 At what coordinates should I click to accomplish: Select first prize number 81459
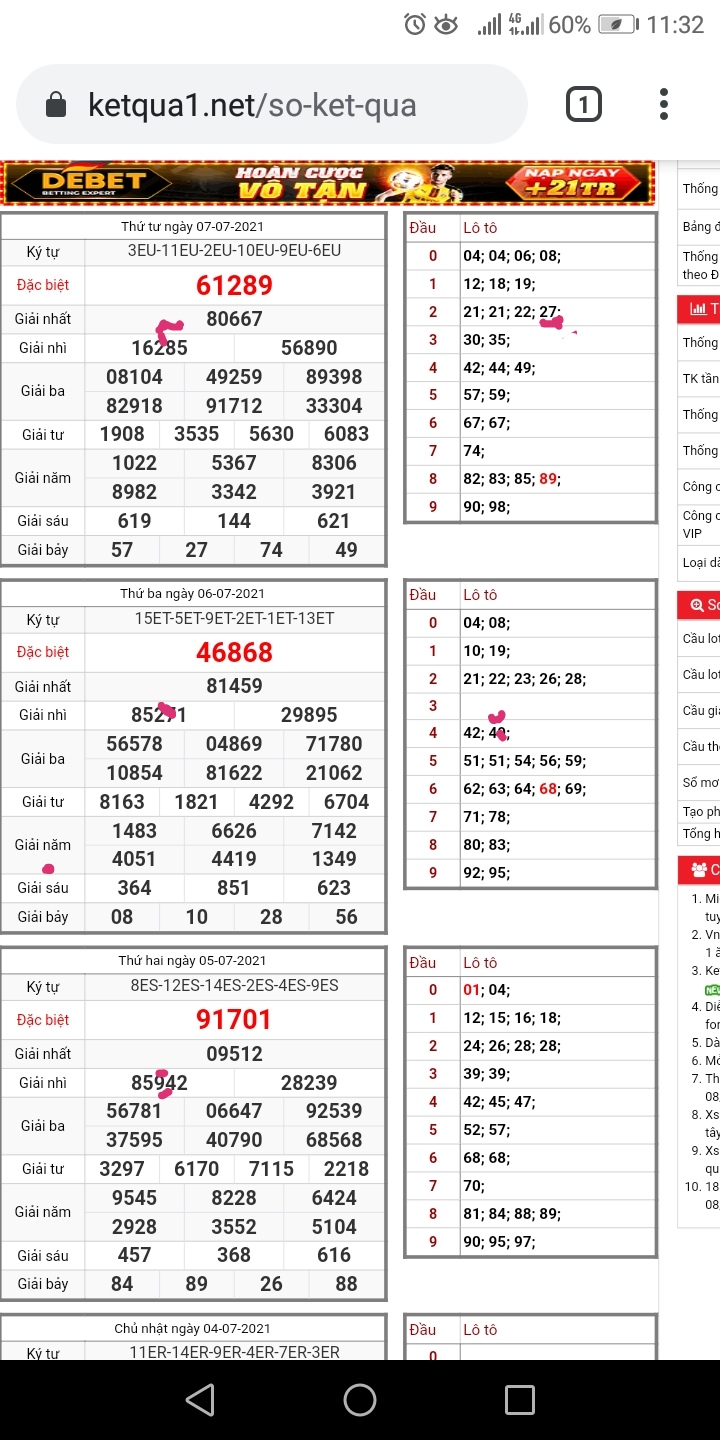[x=234, y=686]
